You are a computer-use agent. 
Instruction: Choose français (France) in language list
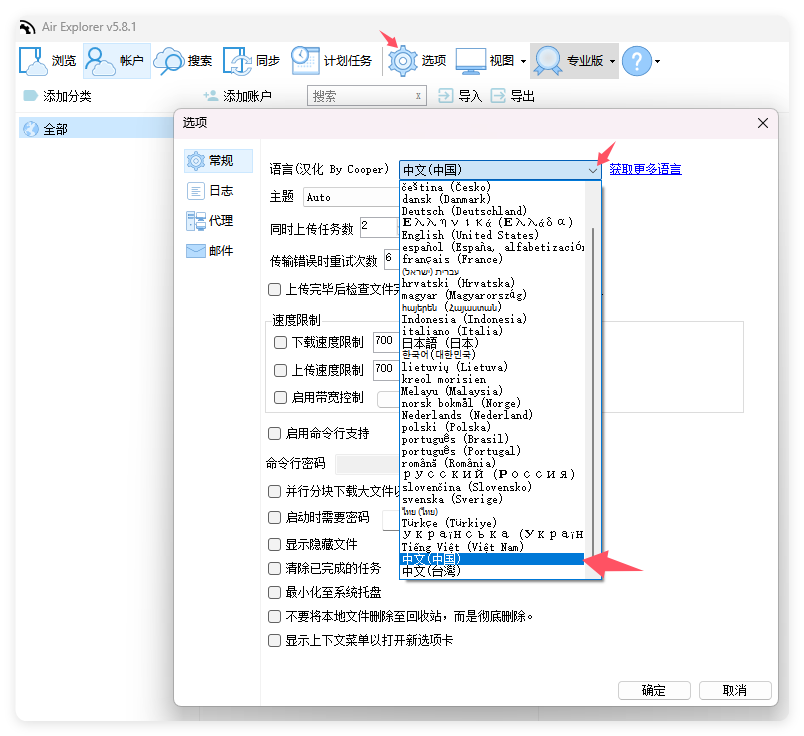(492, 260)
